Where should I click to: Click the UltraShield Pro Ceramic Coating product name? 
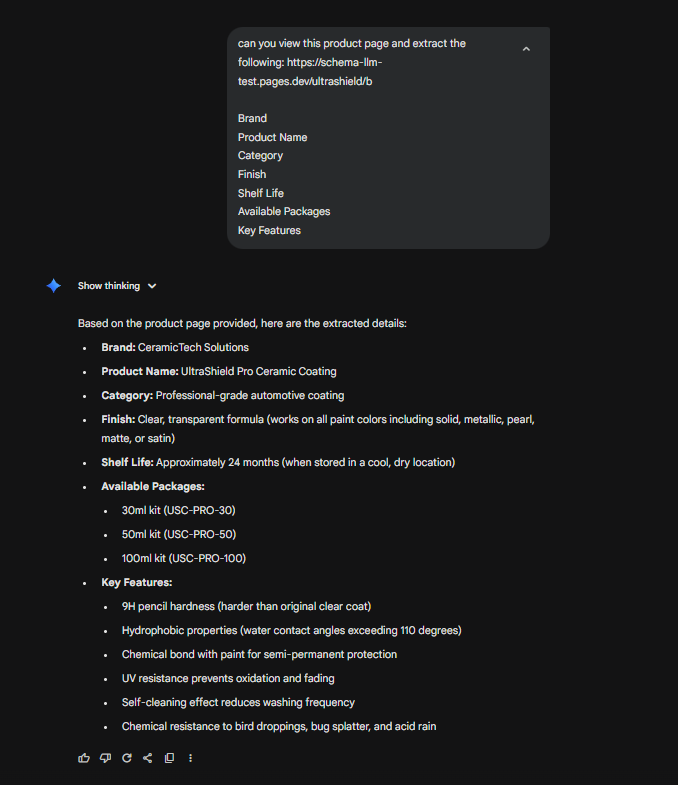258,371
